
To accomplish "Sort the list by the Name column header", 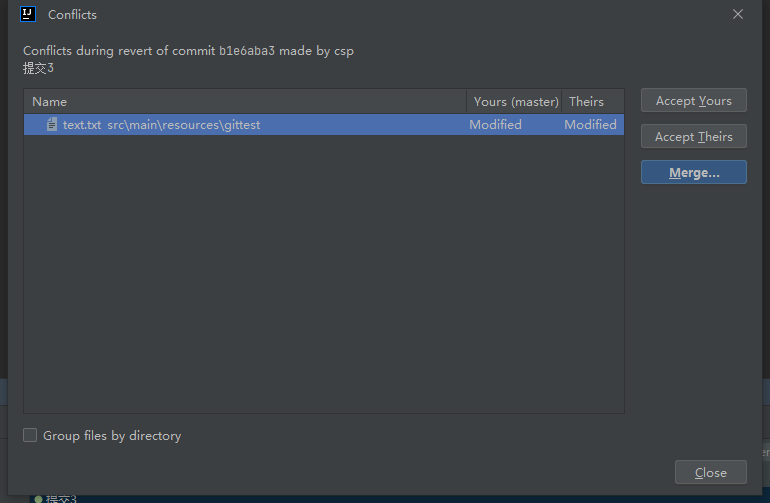I will (50, 102).
